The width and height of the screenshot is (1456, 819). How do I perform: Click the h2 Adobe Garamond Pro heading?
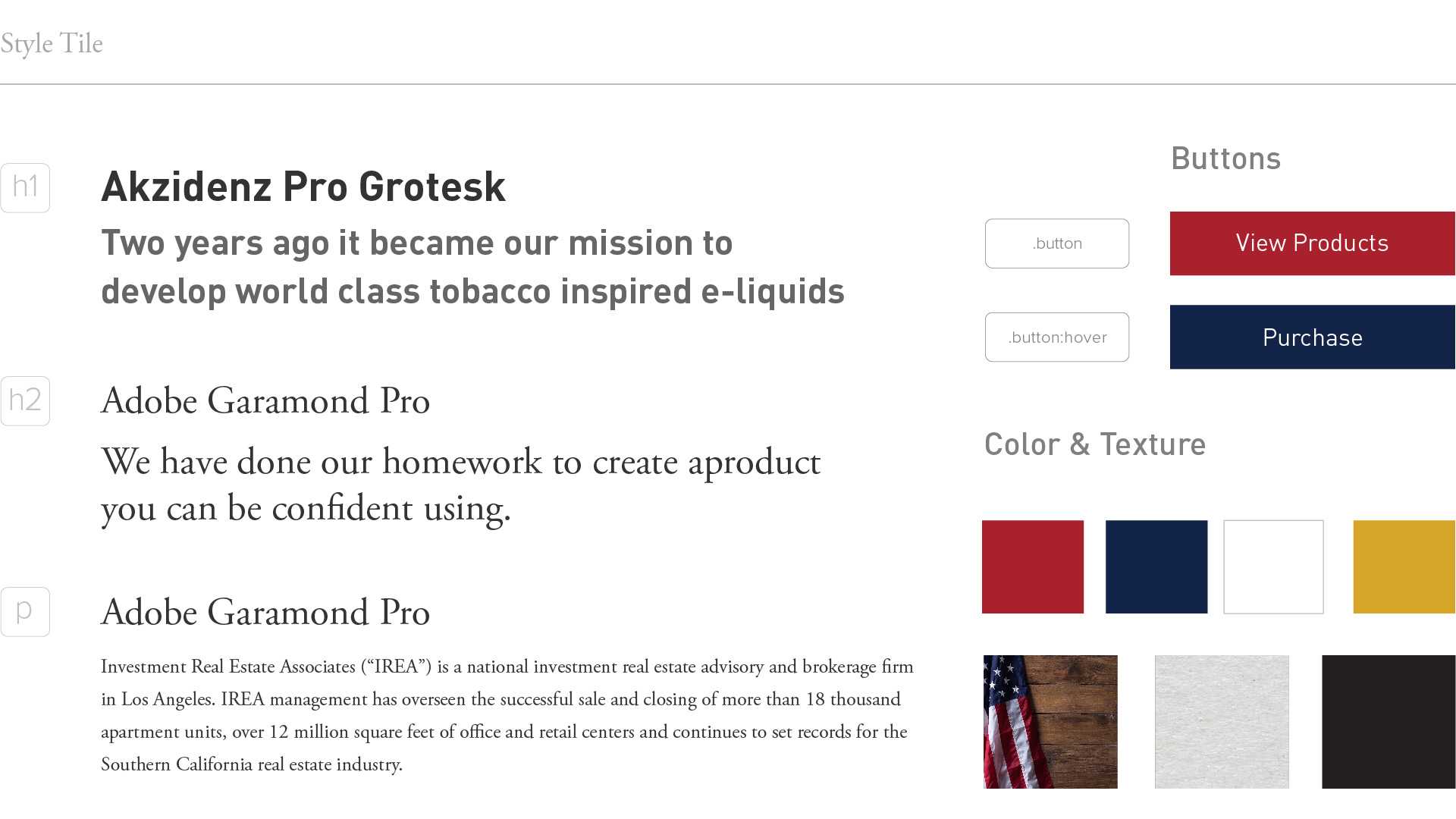pyautogui.click(x=265, y=400)
